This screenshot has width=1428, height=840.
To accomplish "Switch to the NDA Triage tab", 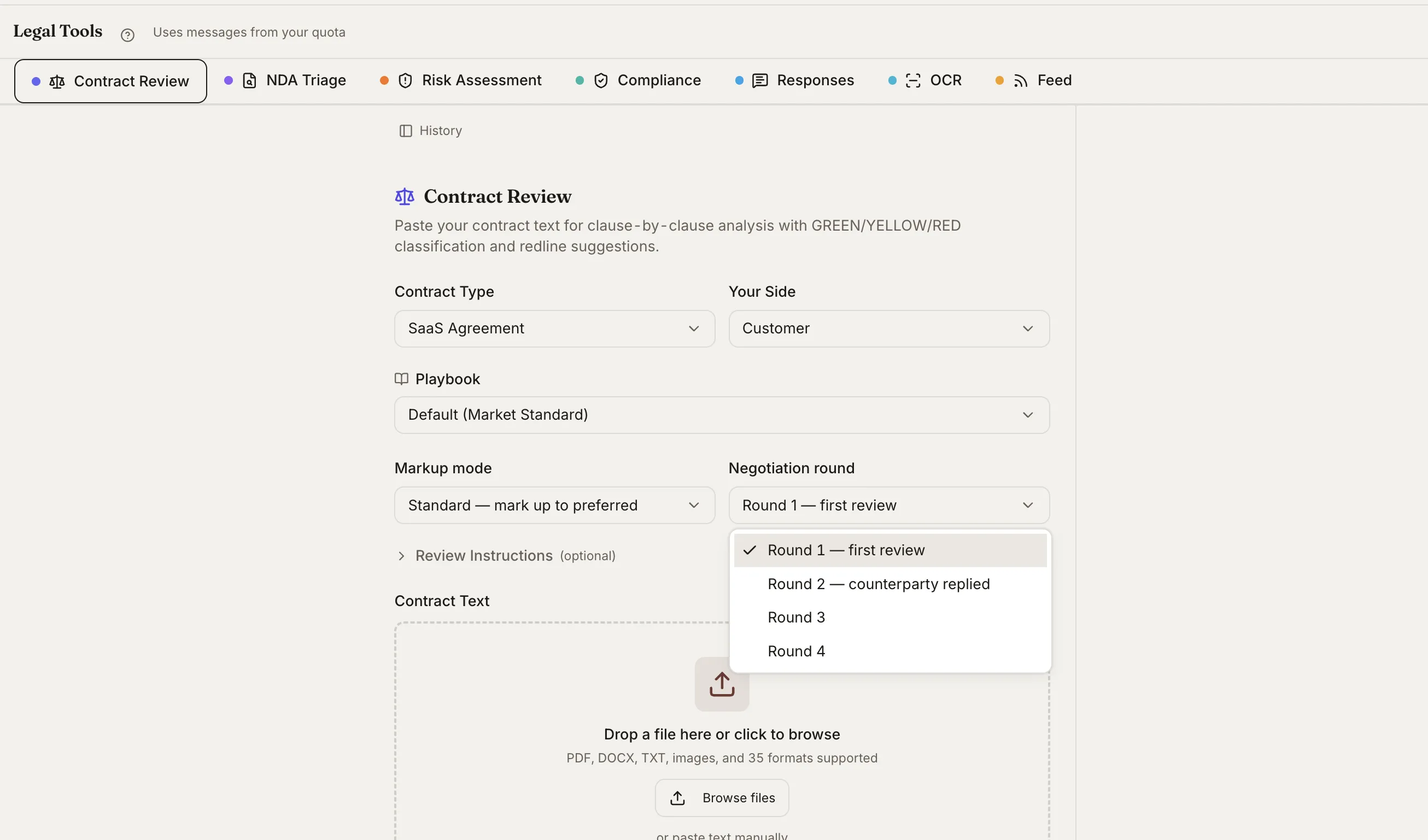I will click(x=285, y=80).
